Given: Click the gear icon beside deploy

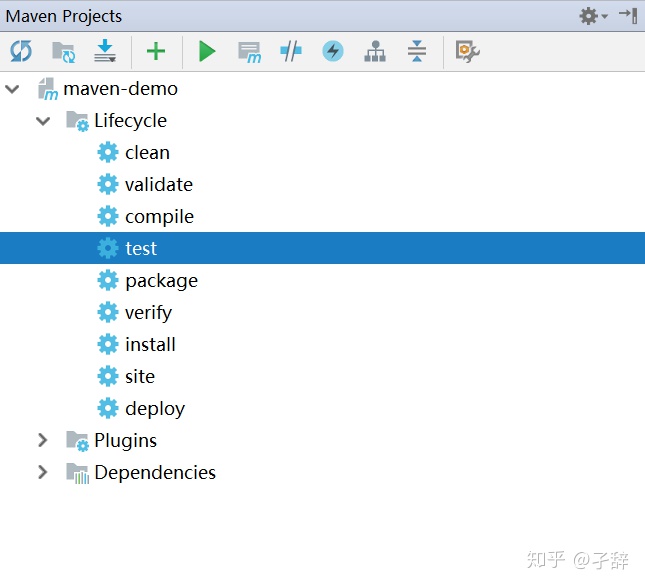Looking at the screenshot, I should [x=108, y=408].
